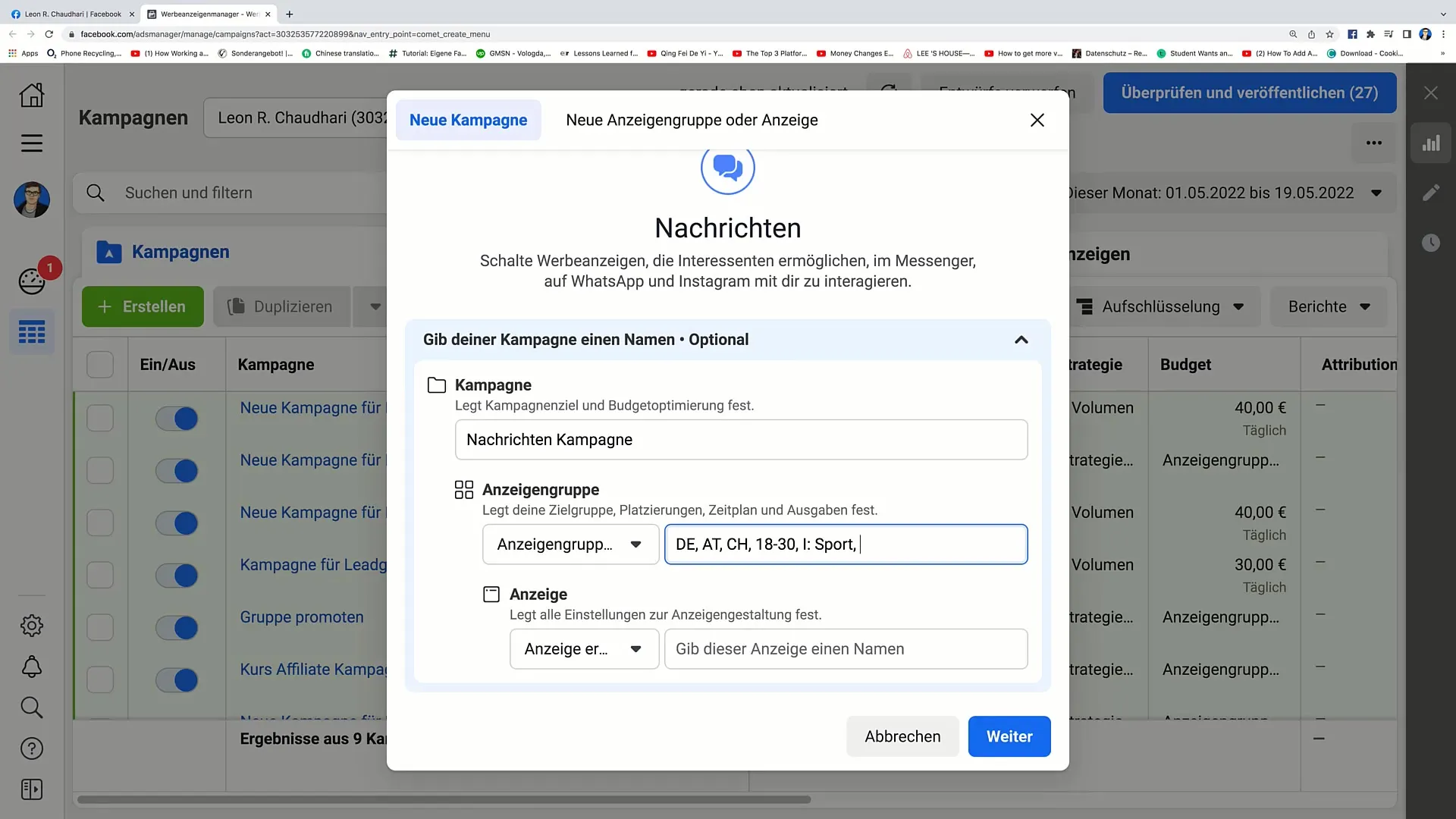Image resolution: width=1456 pixels, height=819 pixels.
Task: Open the browser extensions puzzle icon
Action: [x=1370, y=34]
